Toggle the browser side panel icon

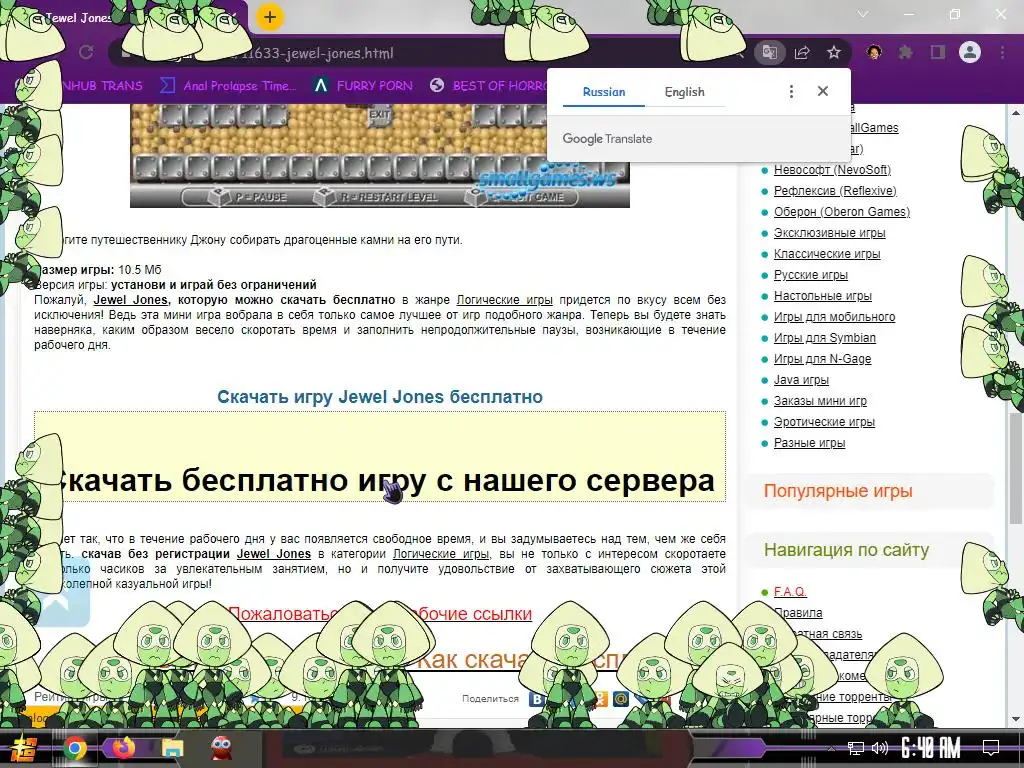pyautogui.click(x=938, y=52)
